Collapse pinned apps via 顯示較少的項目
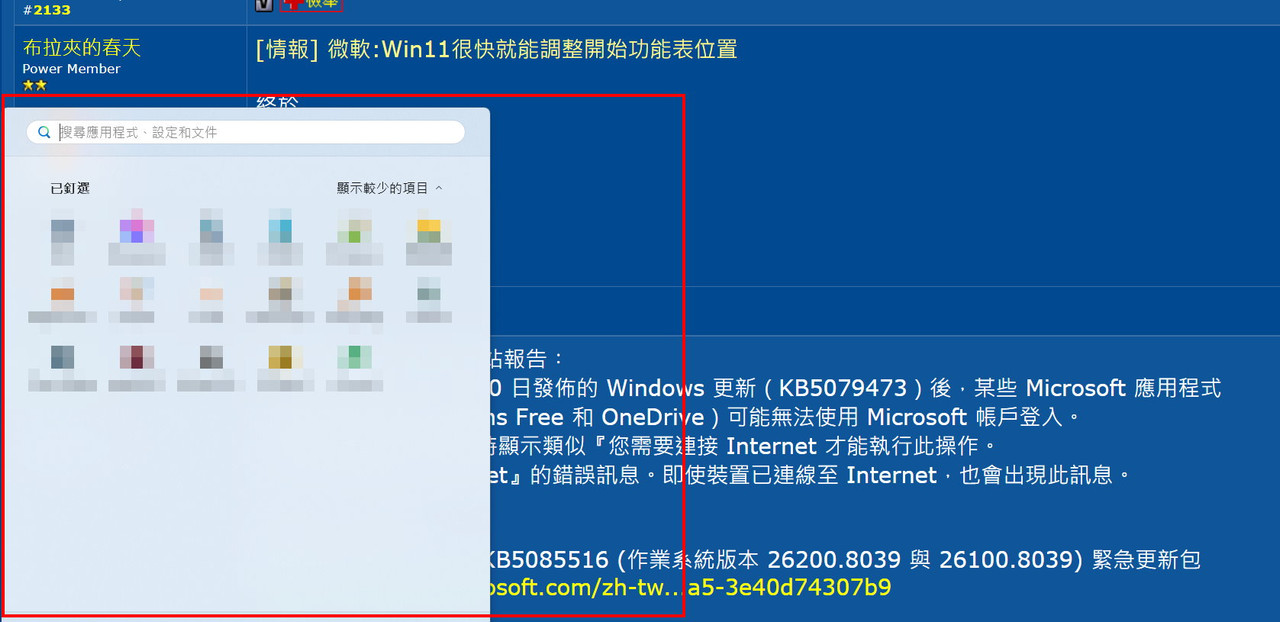1280x622 pixels. pyautogui.click(x=382, y=188)
